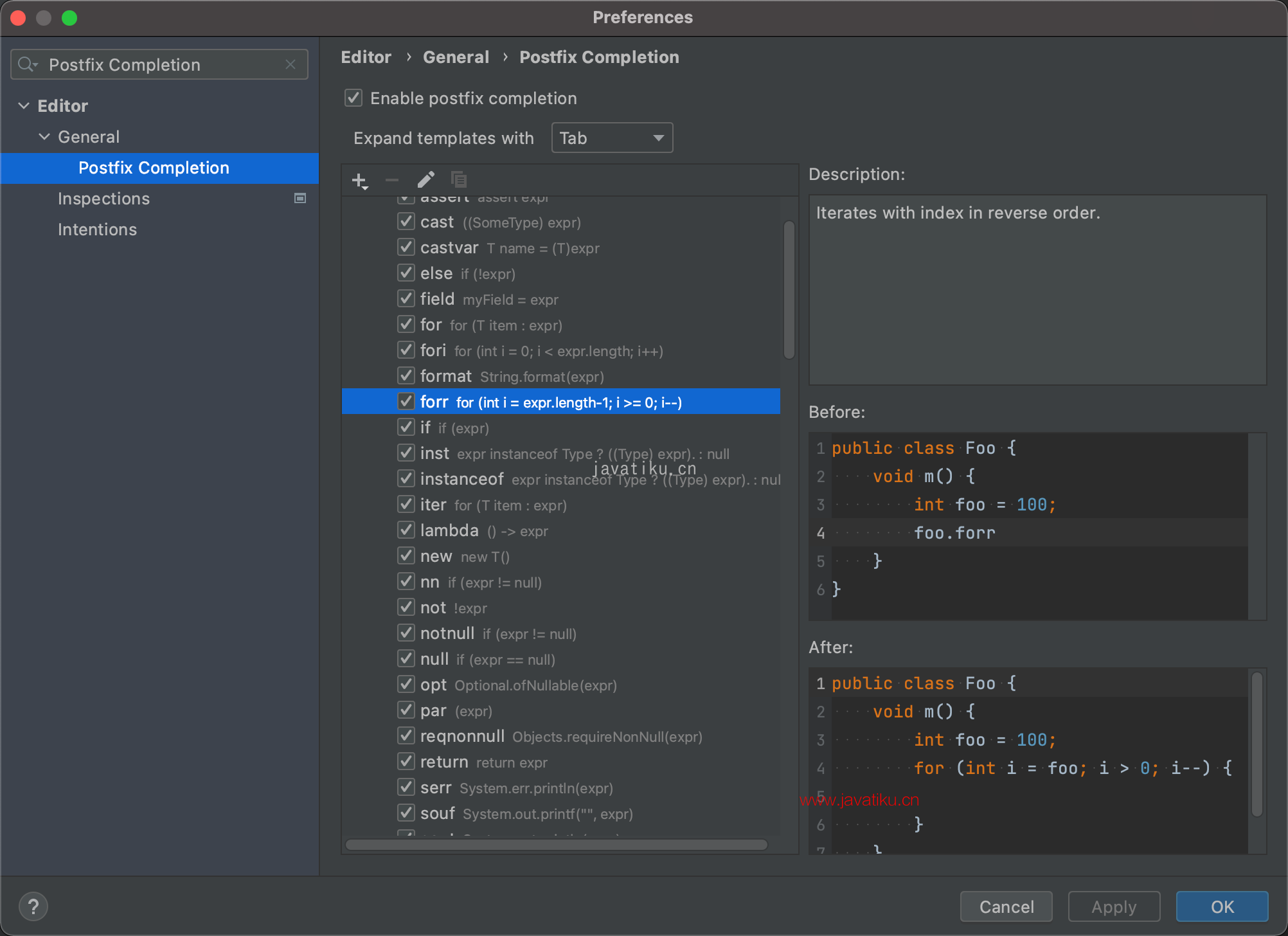Click the description text 'Iterates with index in reverse order.'

click(x=958, y=213)
